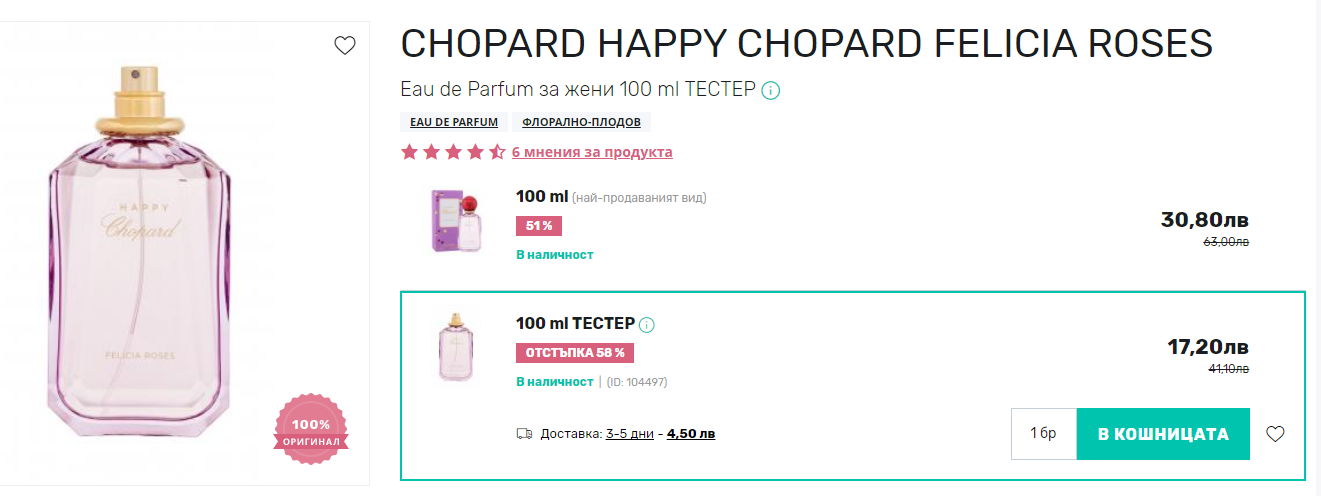Click the В КОШНИЦАТА add-to-cart button
The width and height of the screenshot is (1321, 496).
[x=1163, y=434]
